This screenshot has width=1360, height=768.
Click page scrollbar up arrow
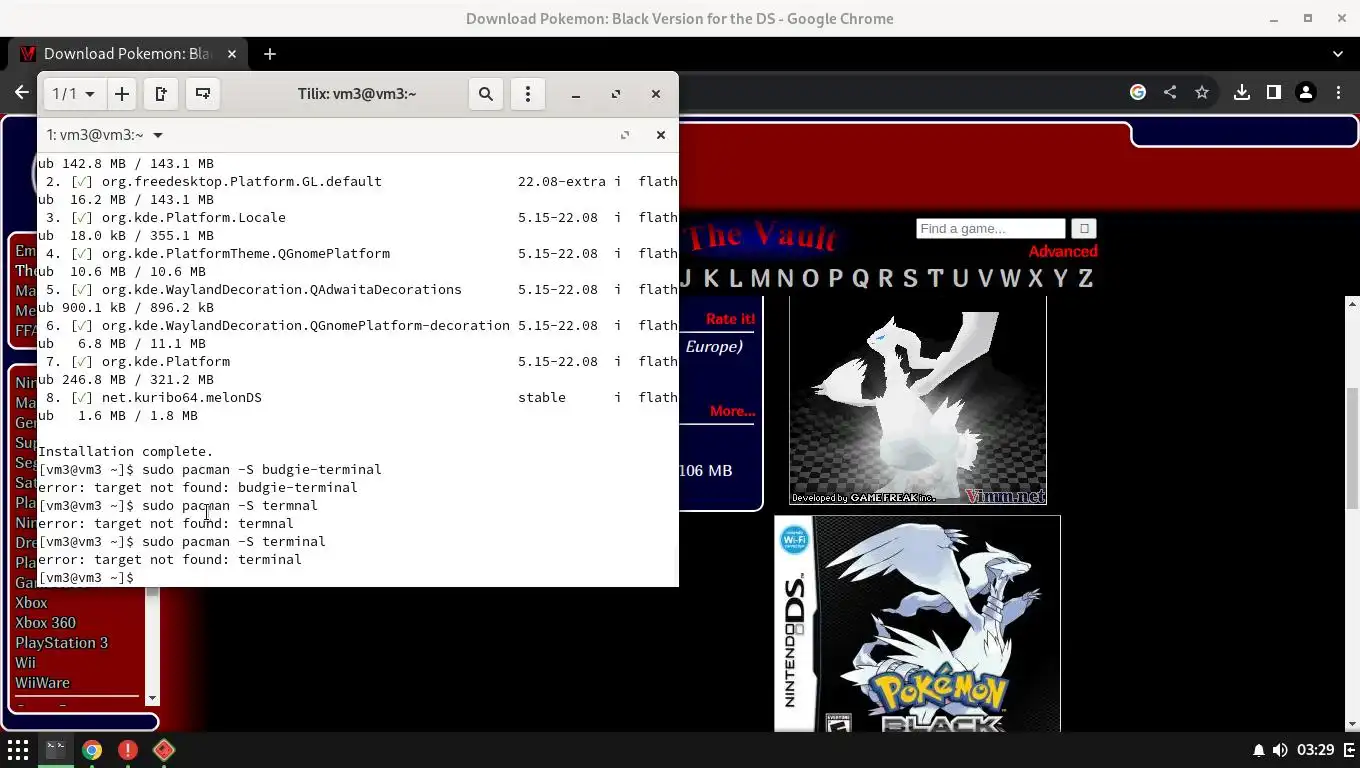coord(1352,303)
